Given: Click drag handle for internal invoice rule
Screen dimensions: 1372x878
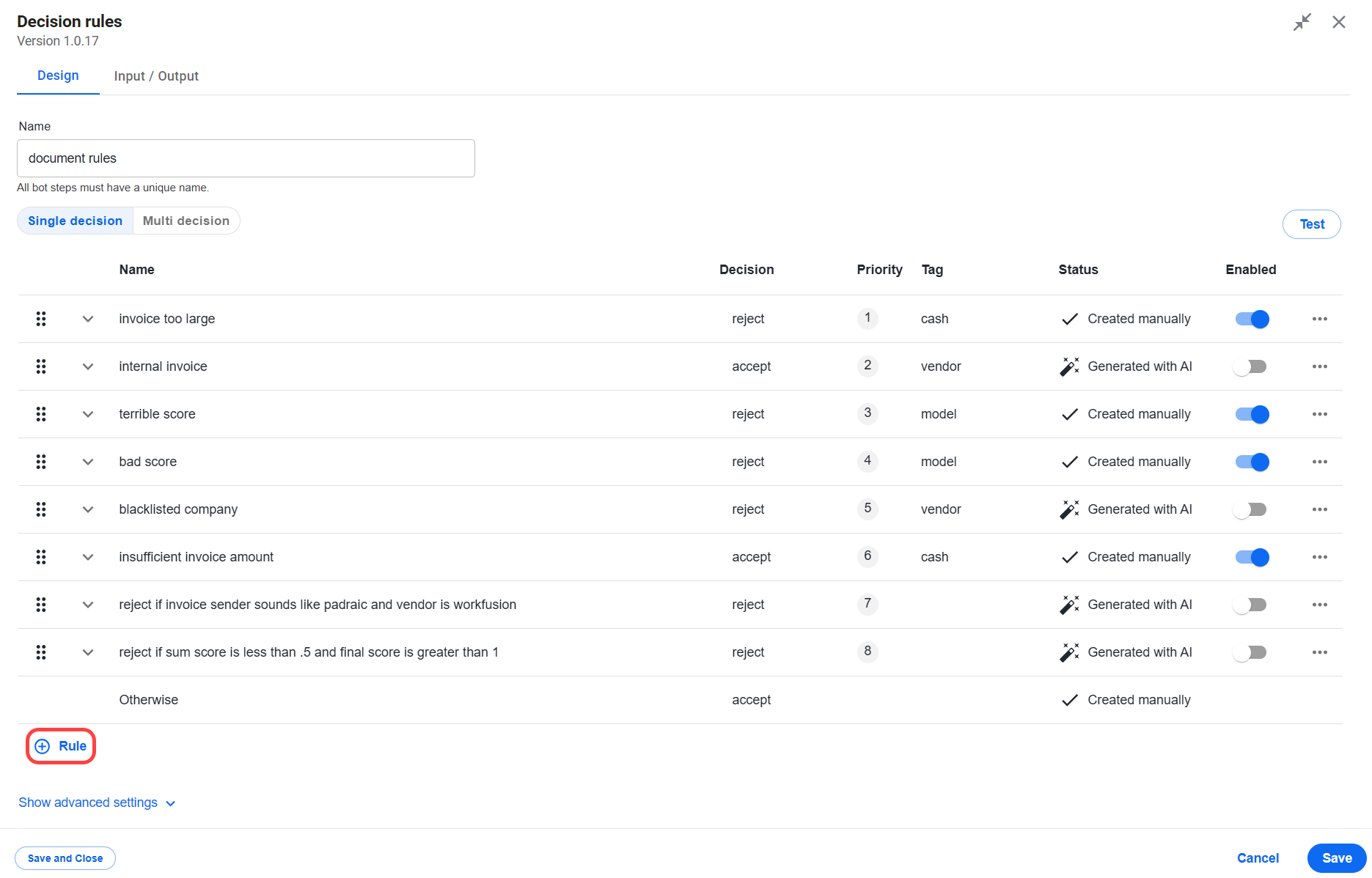Looking at the screenshot, I should (41, 366).
